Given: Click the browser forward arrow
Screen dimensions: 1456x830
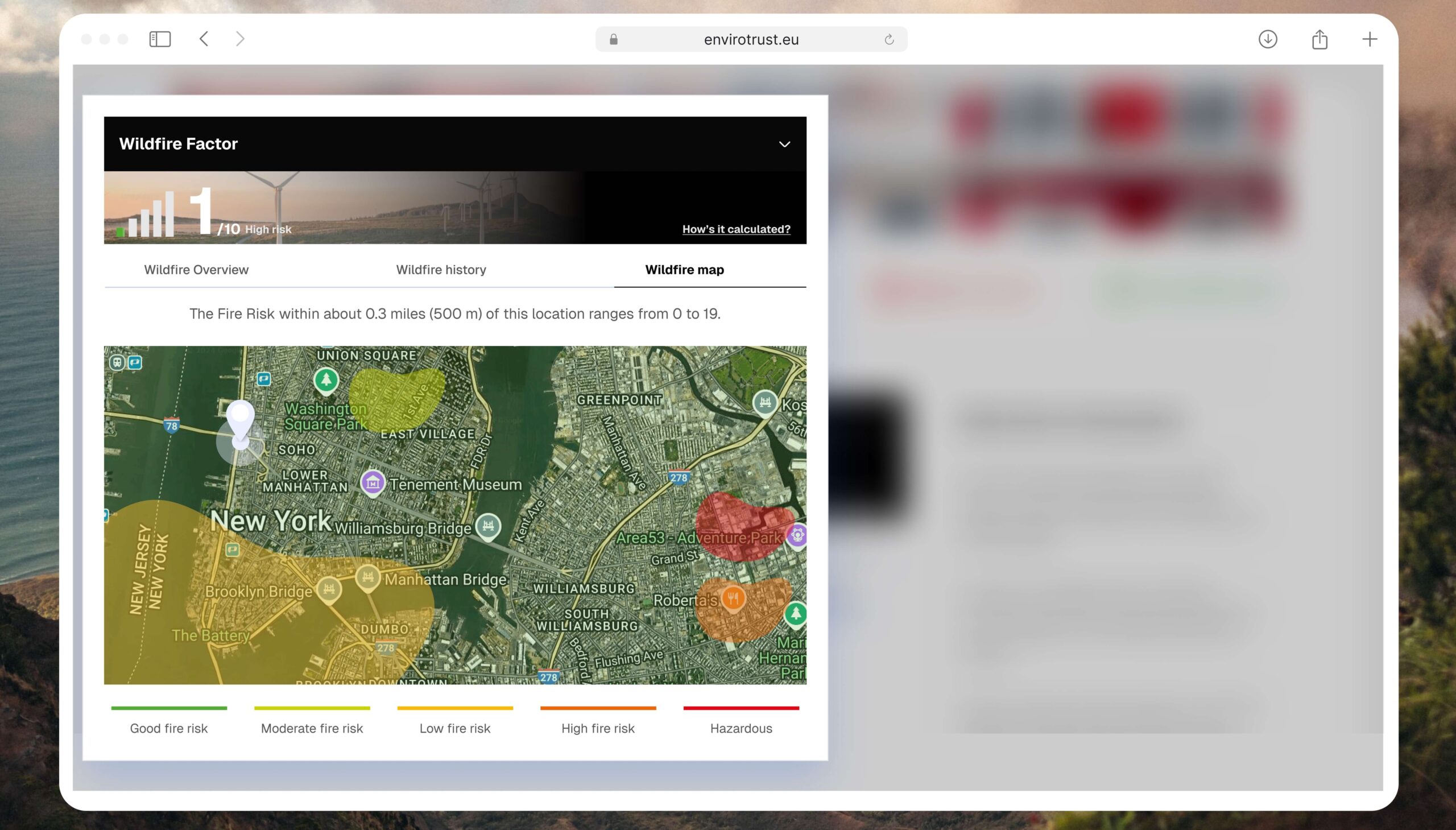Looking at the screenshot, I should click(240, 39).
